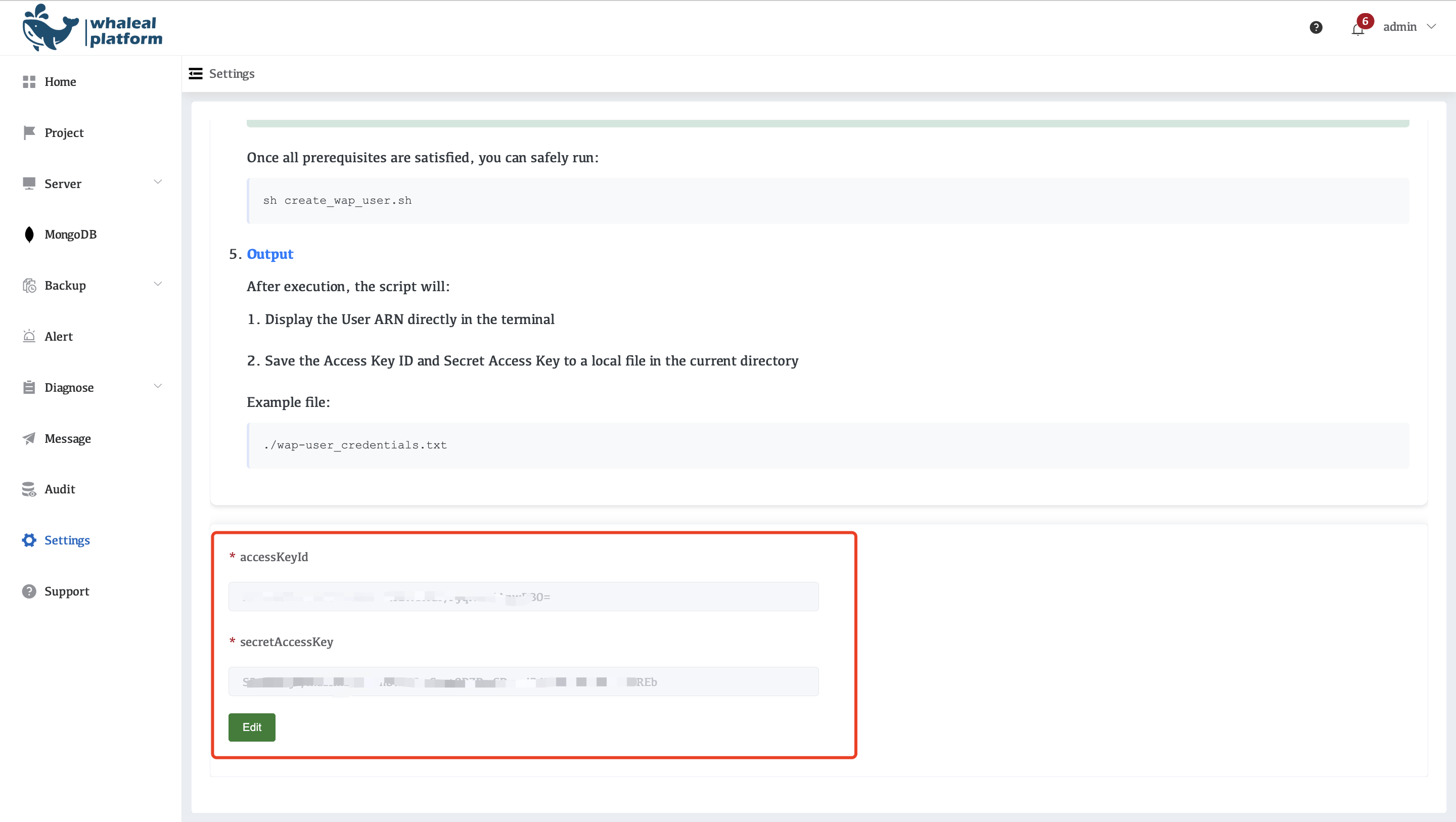The width and height of the screenshot is (1456, 822).
Task: Collapse sidebar using hamburger menu icon
Action: coord(196,73)
